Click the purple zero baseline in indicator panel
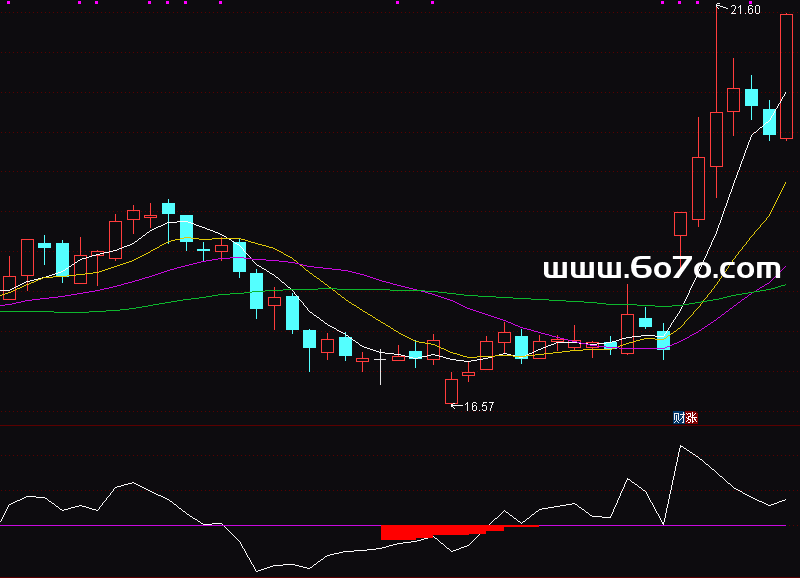Screen dimensions: 800x578 [x=150, y=525]
